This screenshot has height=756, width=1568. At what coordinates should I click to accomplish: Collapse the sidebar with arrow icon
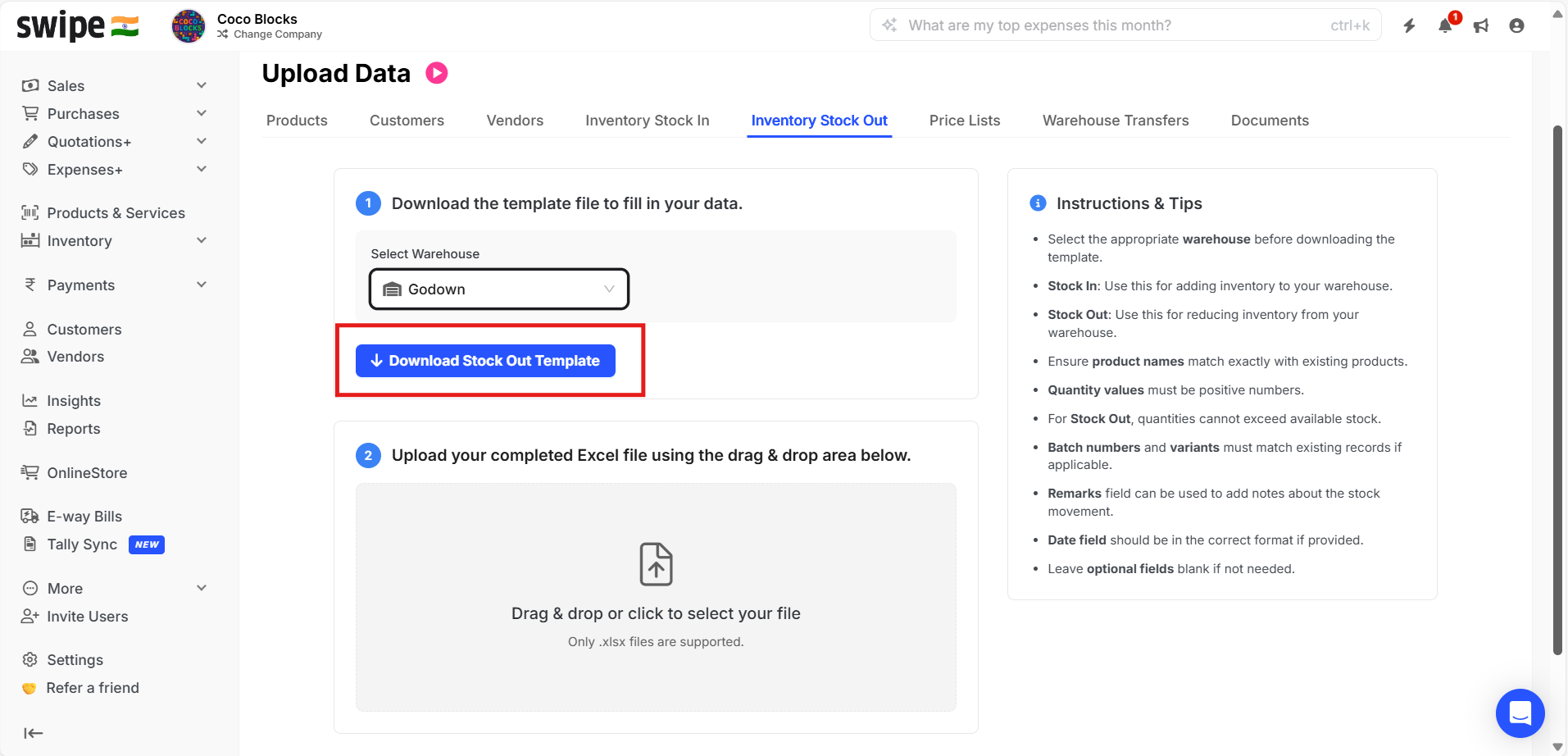[34, 733]
